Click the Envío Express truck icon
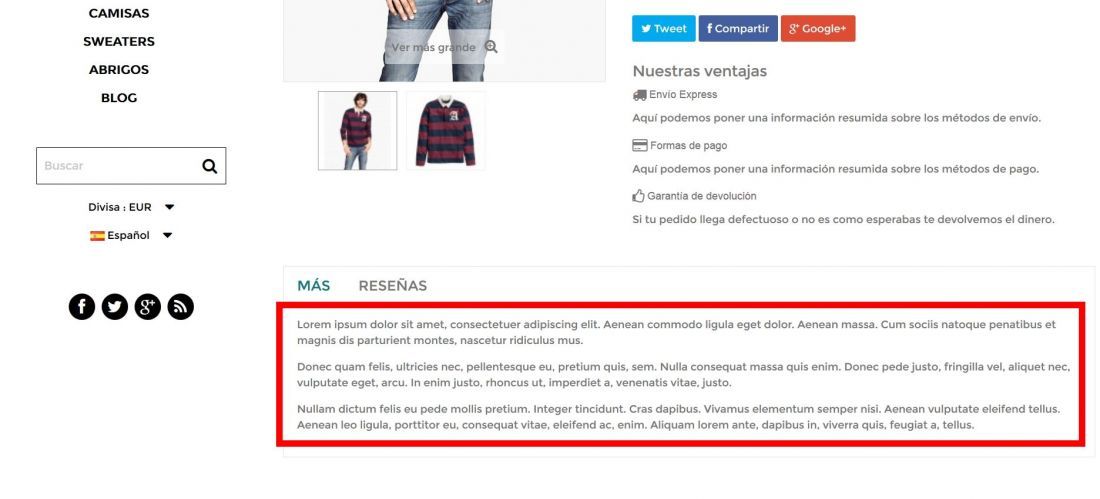This screenshot has height=499, width=1100. 639,95
